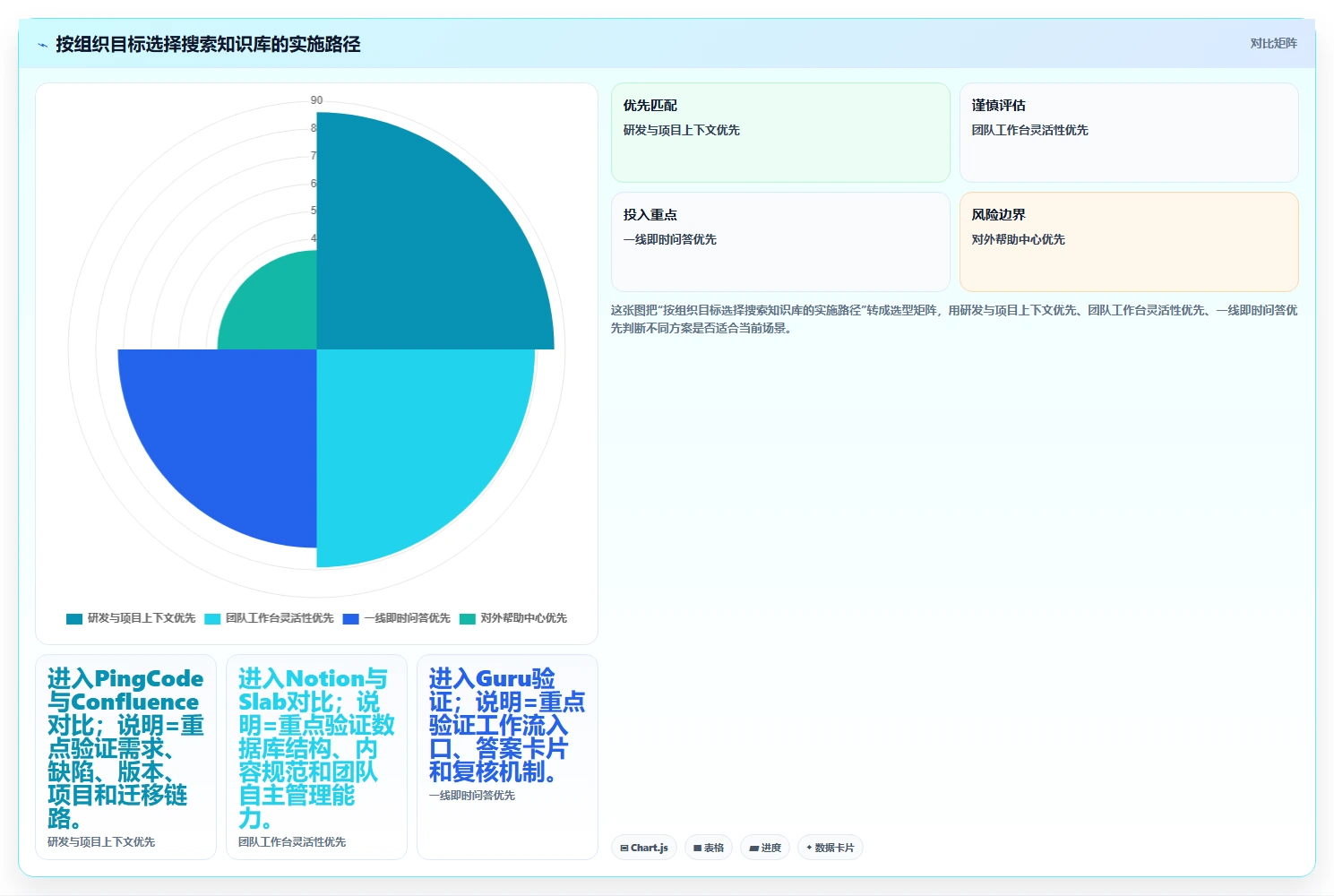Viewport: 1334px width, 896px height.
Task: Click the Chart.js chip icon
Action: (x=624, y=848)
